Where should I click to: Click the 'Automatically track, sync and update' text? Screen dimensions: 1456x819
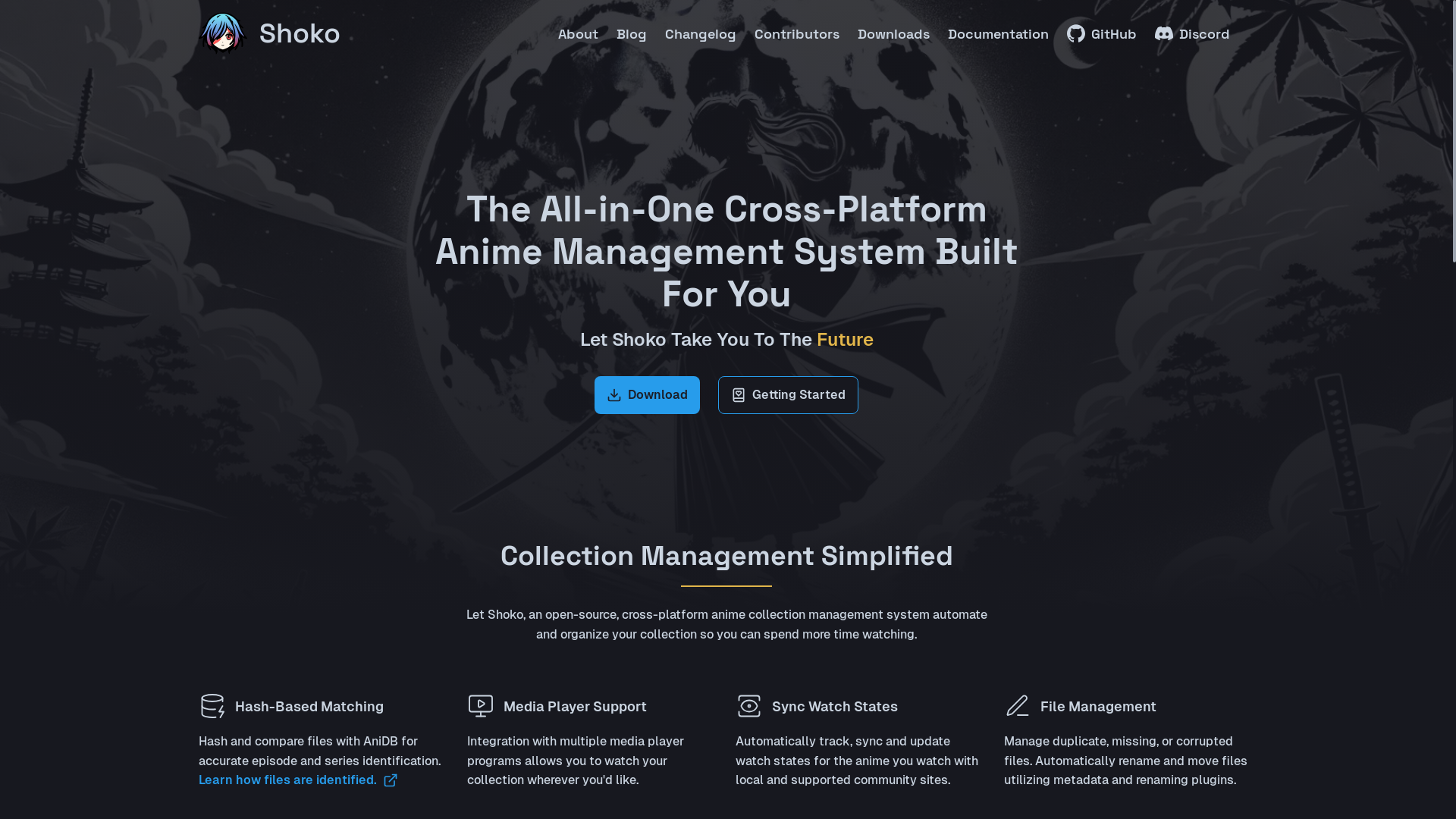click(857, 761)
